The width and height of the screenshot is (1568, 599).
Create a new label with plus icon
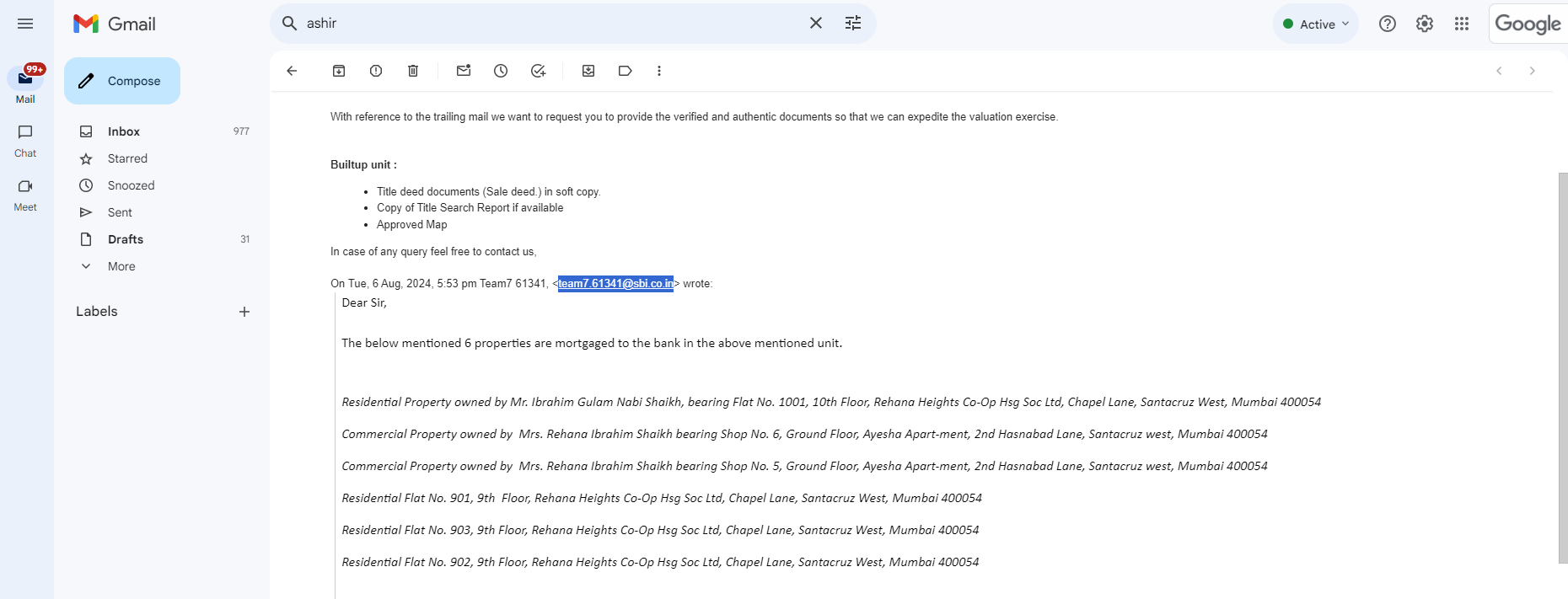[244, 312]
